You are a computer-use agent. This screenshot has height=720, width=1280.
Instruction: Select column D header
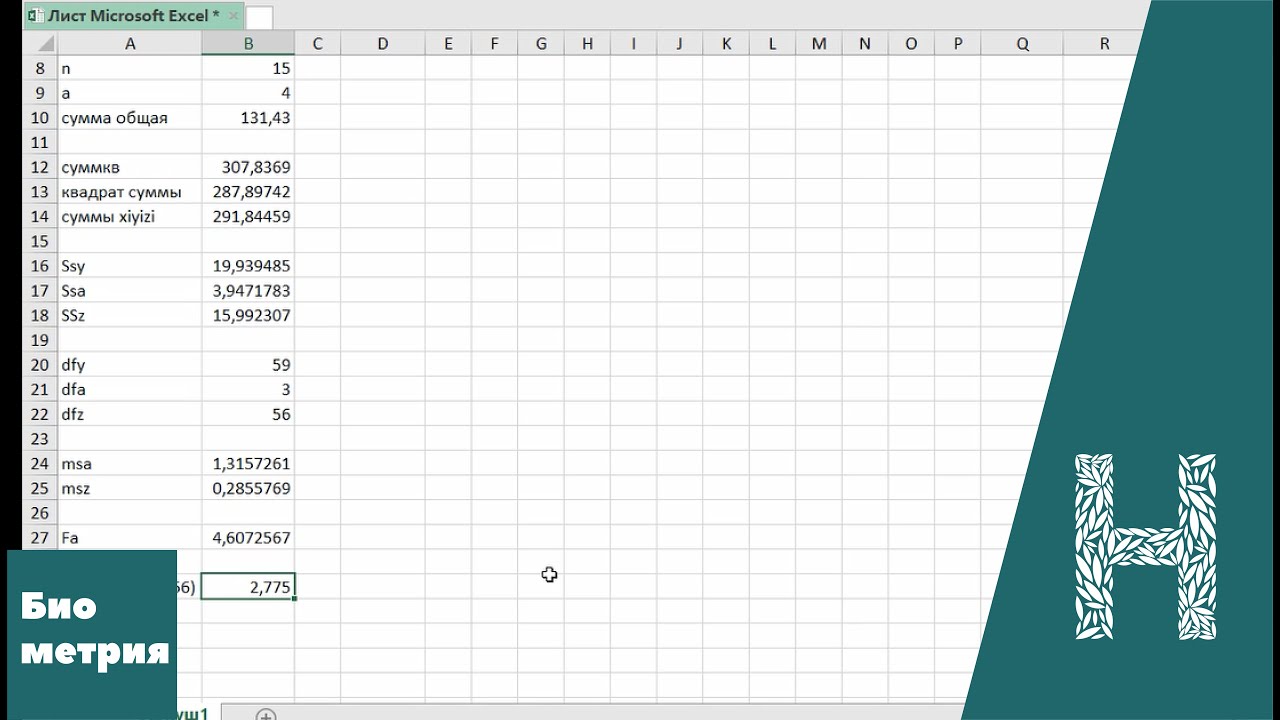pyautogui.click(x=383, y=44)
